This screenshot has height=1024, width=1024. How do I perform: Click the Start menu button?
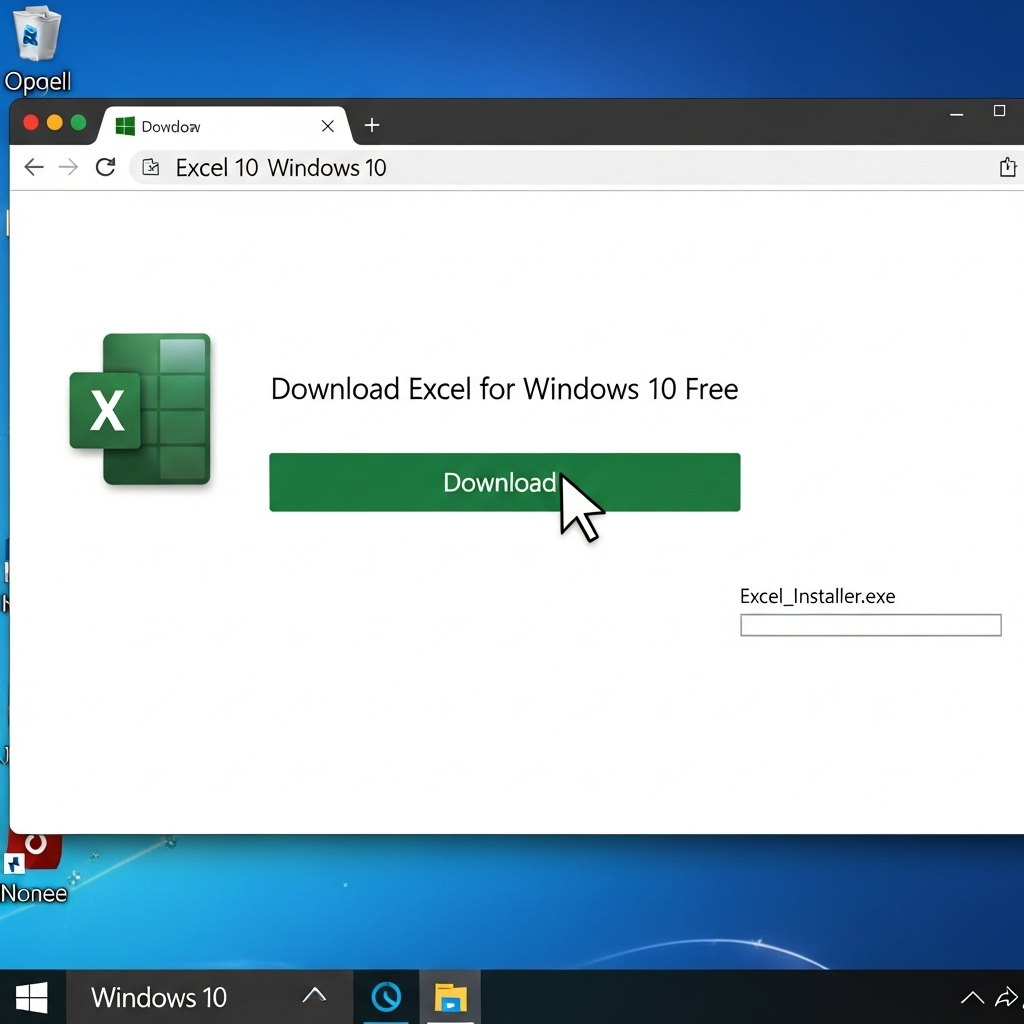tap(32, 997)
